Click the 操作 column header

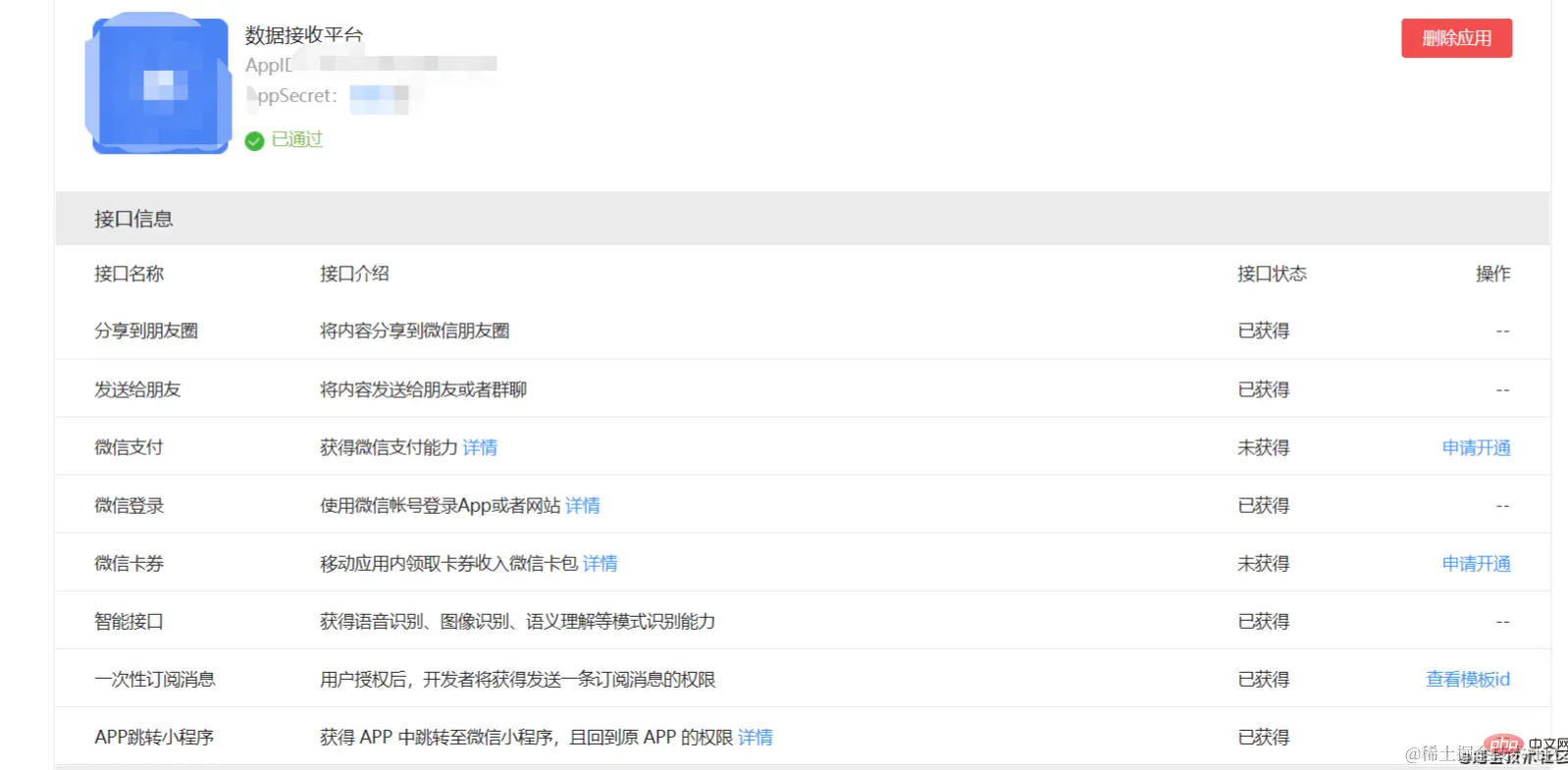tap(1493, 274)
